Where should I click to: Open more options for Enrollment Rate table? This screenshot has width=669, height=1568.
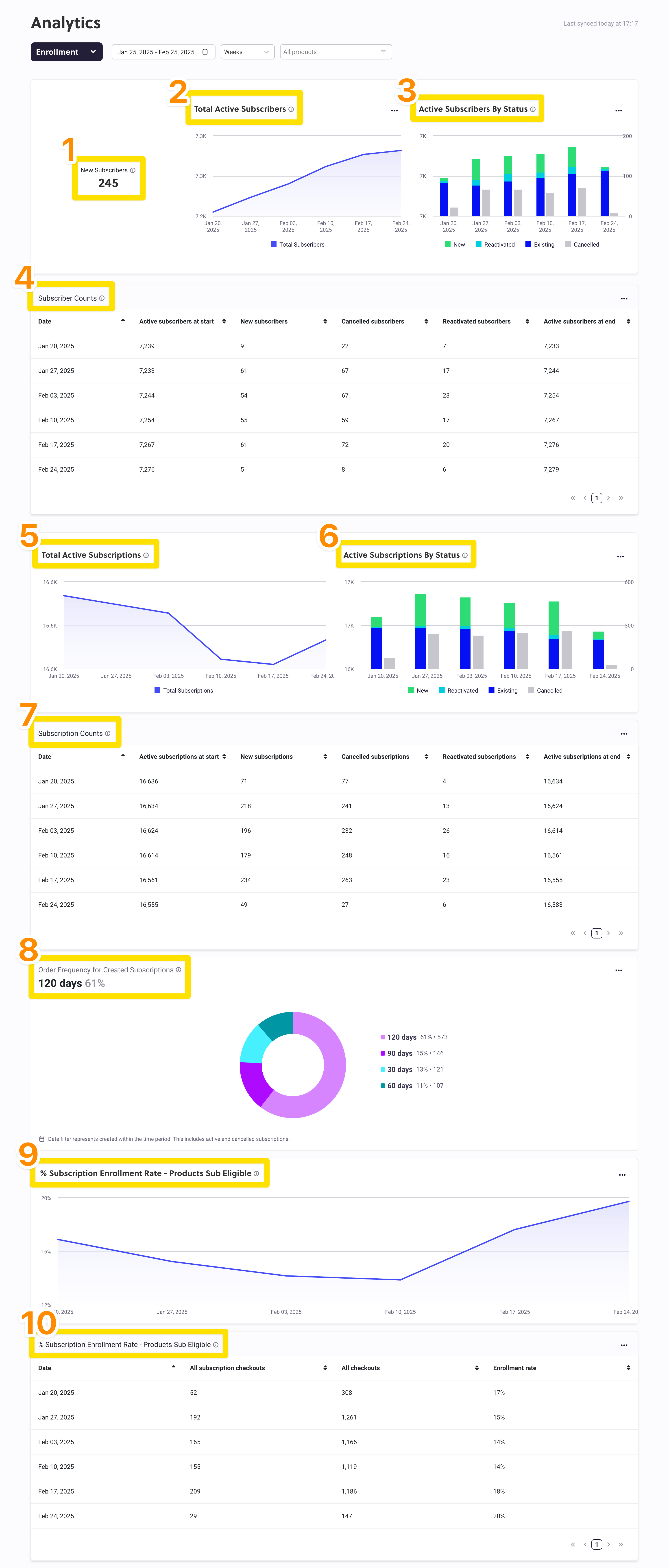click(x=624, y=1345)
